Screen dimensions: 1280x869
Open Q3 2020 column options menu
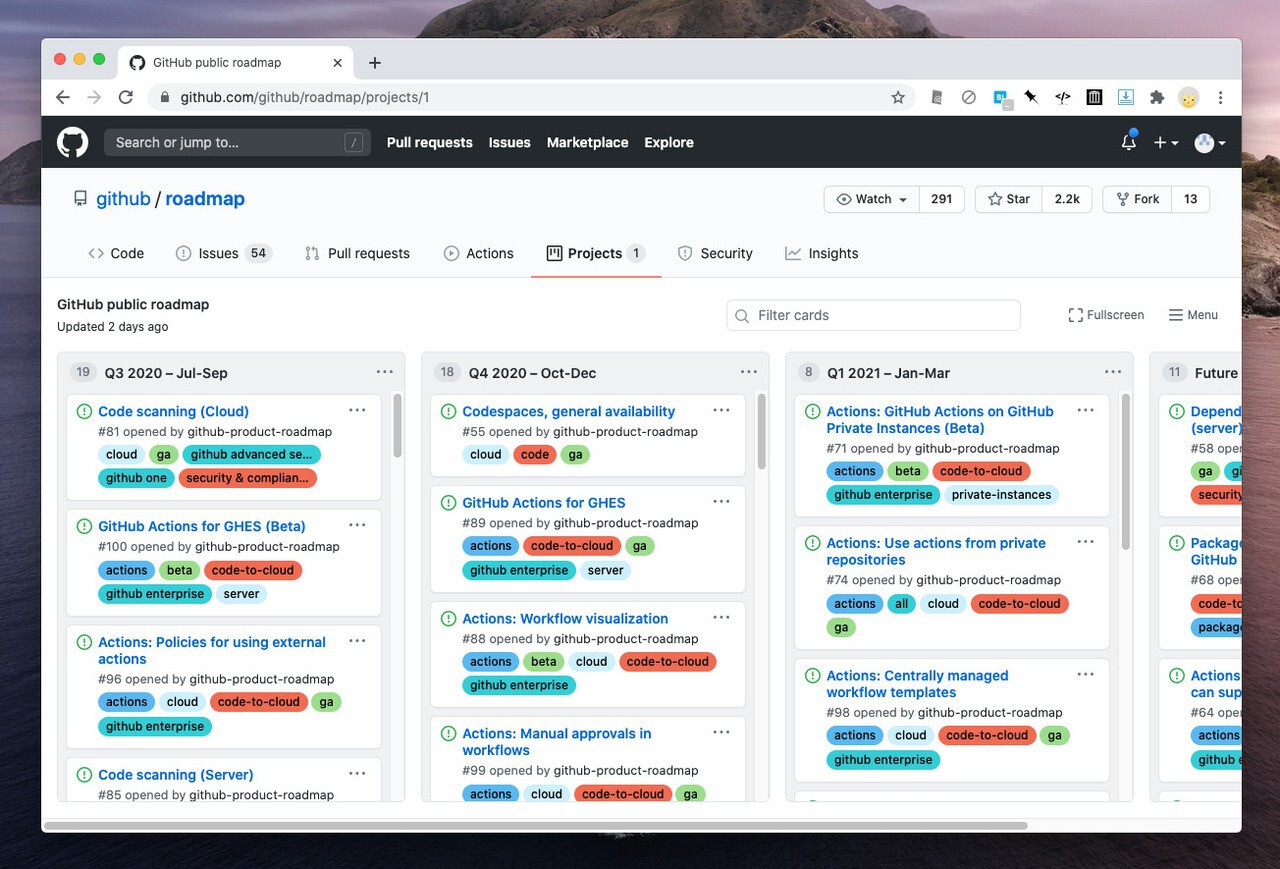pos(384,372)
